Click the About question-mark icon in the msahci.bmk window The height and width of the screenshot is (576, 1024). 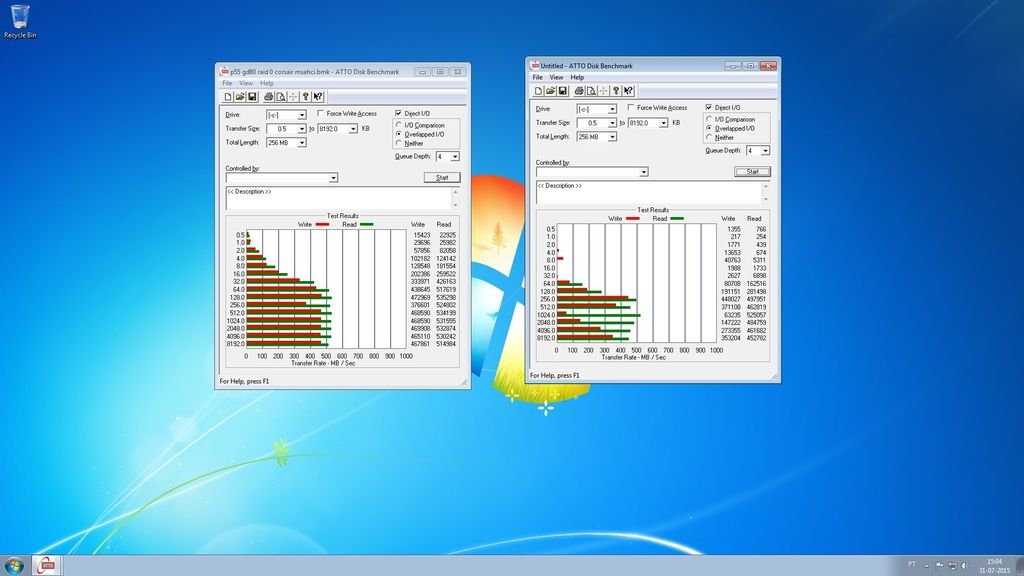click(x=306, y=97)
